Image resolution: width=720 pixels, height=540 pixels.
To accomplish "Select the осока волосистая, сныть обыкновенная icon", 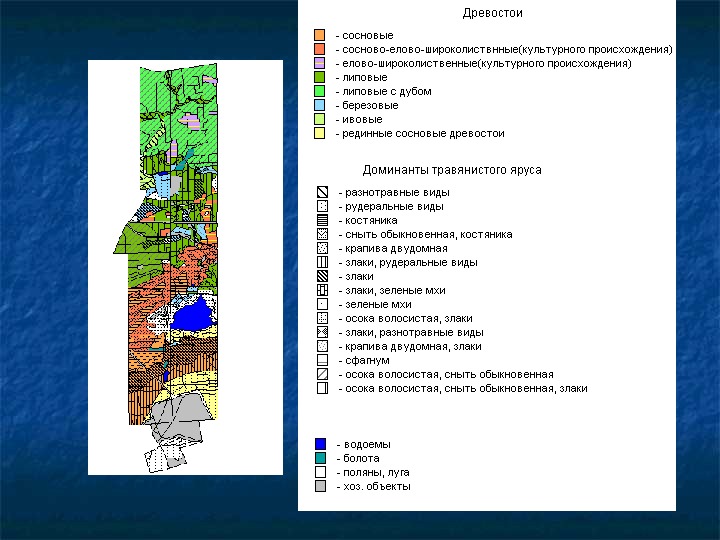I will coord(322,374).
